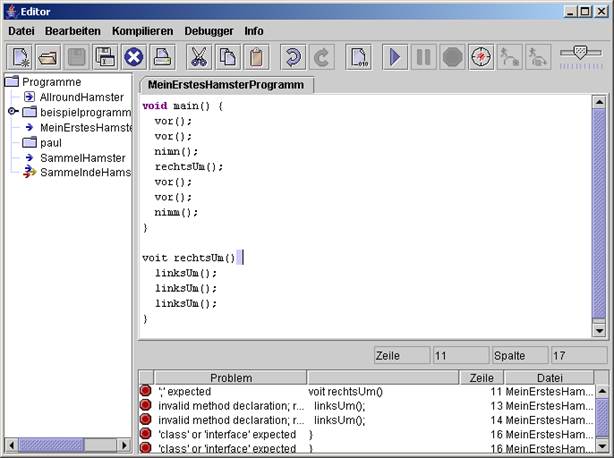Click the paste clipboard icon

pos(256,57)
